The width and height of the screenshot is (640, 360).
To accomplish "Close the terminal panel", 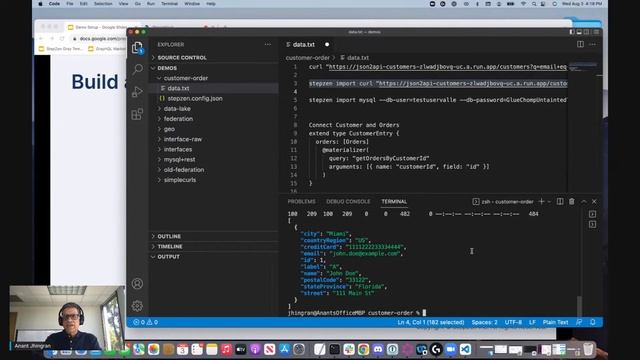I will click(594, 201).
